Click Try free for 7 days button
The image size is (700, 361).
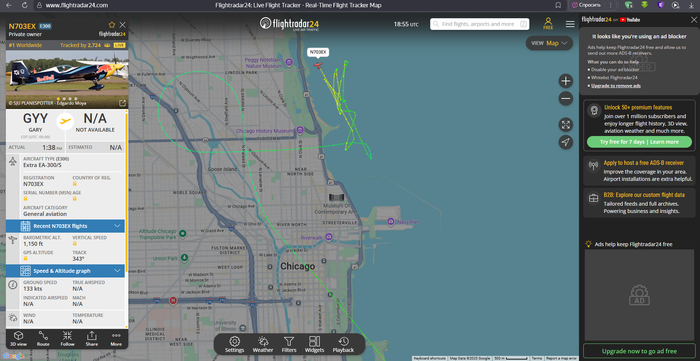coord(639,142)
